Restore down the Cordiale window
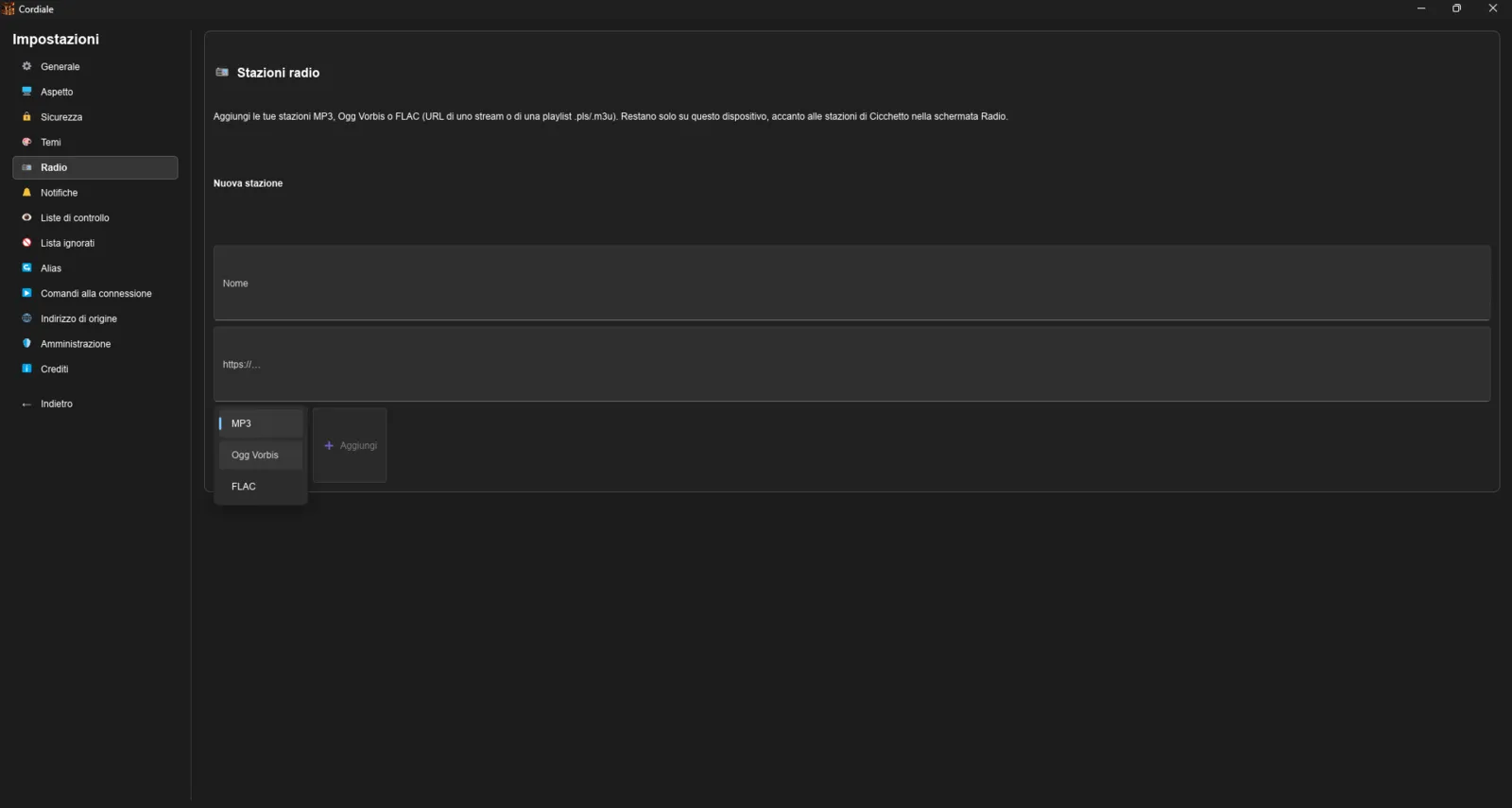 (1457, 9)
